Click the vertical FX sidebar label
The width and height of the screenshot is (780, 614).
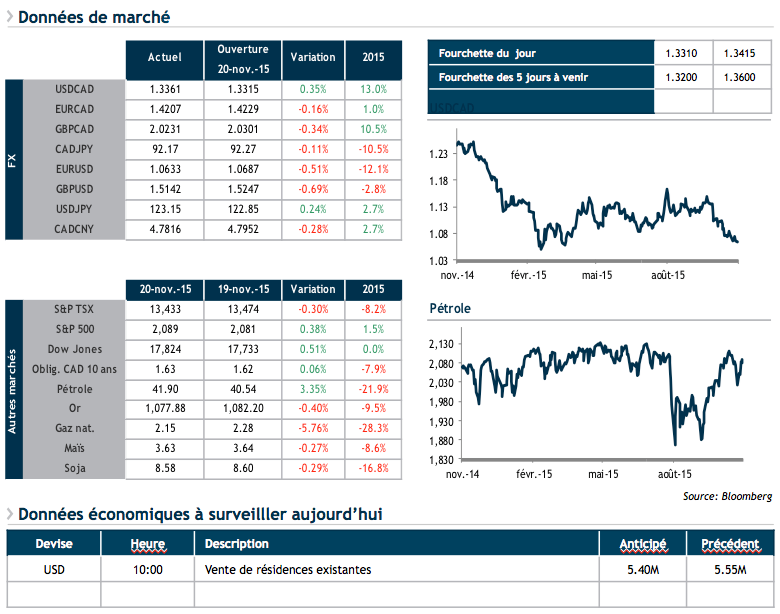[x=13, y=159]
